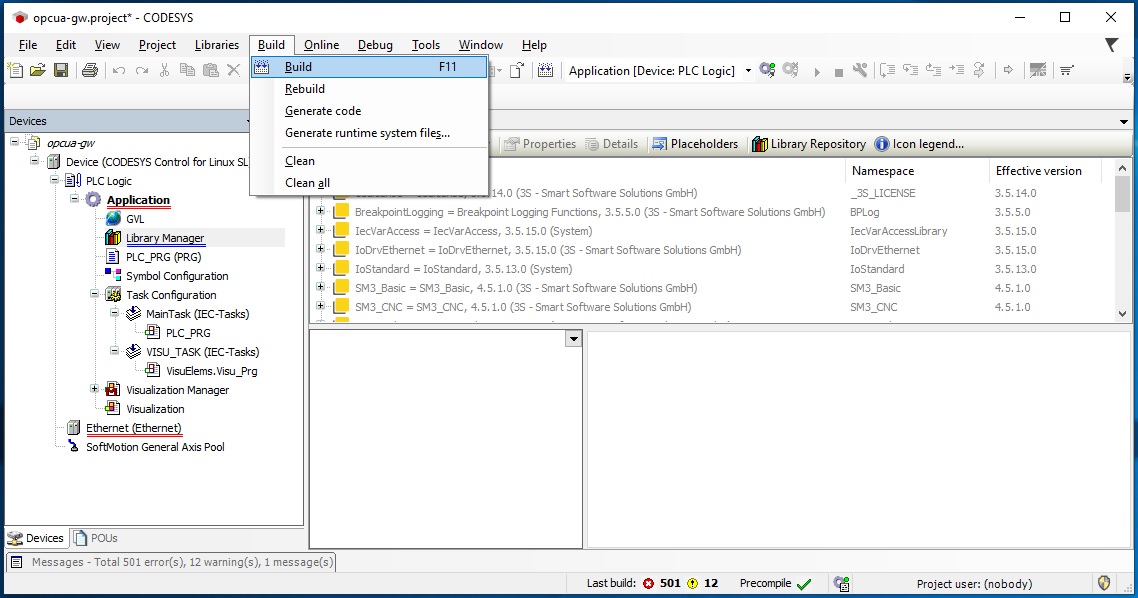Print using the printer toolbar icon
Image resolution: width=1138 pixels, height=598 pixels.
pos(90,70)
